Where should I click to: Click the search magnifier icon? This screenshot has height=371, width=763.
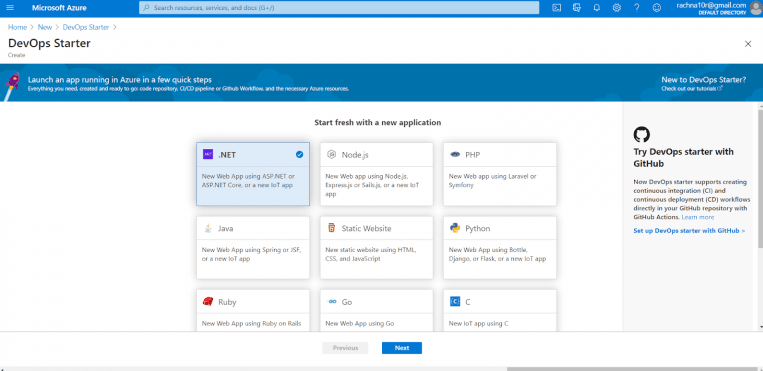[145, 8]
